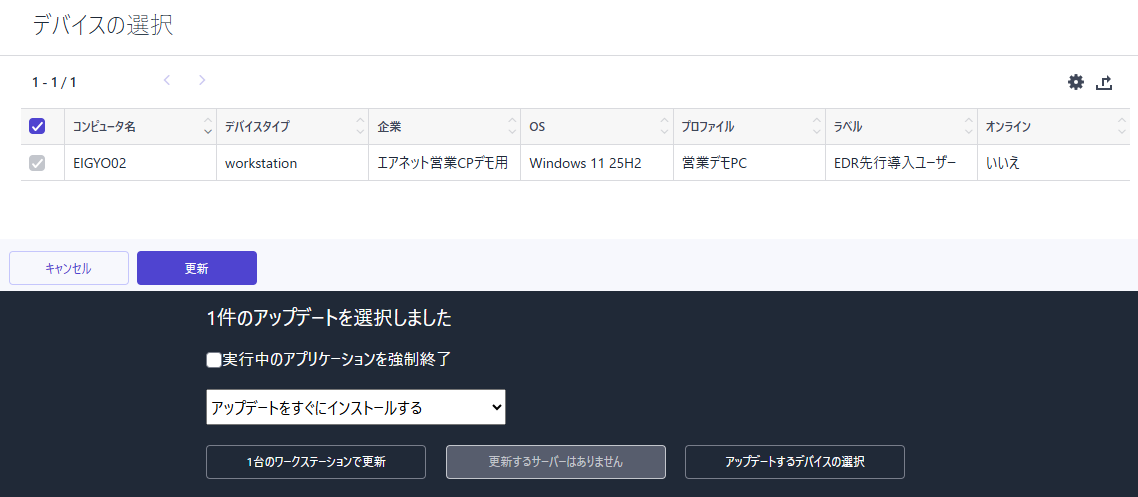The width and height of the screenshot is (1138, 497).
Task: Sort by デバイスタイプ column arrows
Action: click(x=360, y=127)
